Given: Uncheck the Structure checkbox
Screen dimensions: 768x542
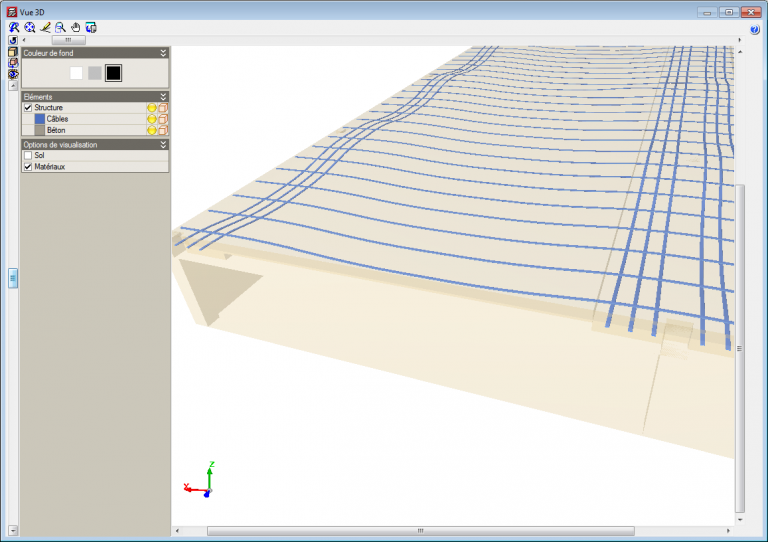Looking at the screenshot, I should pyautogui.click(x=28, y=108).
